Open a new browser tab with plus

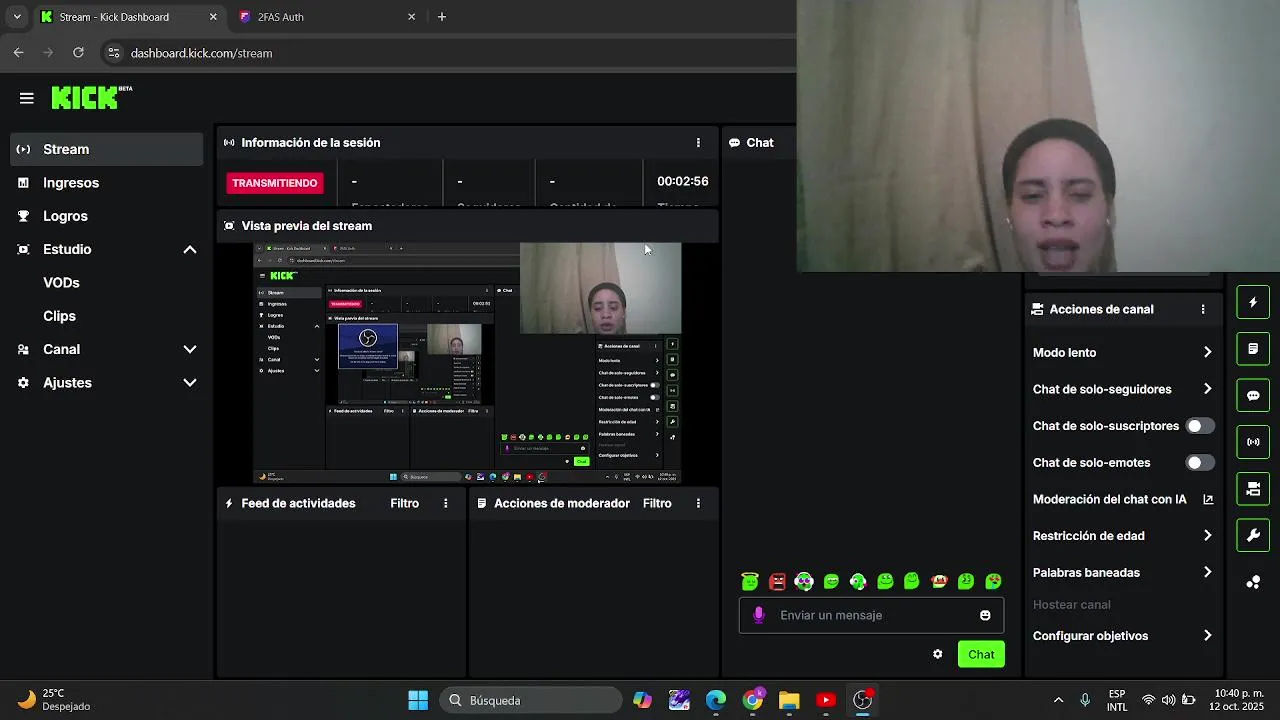(x=442, y=17)
